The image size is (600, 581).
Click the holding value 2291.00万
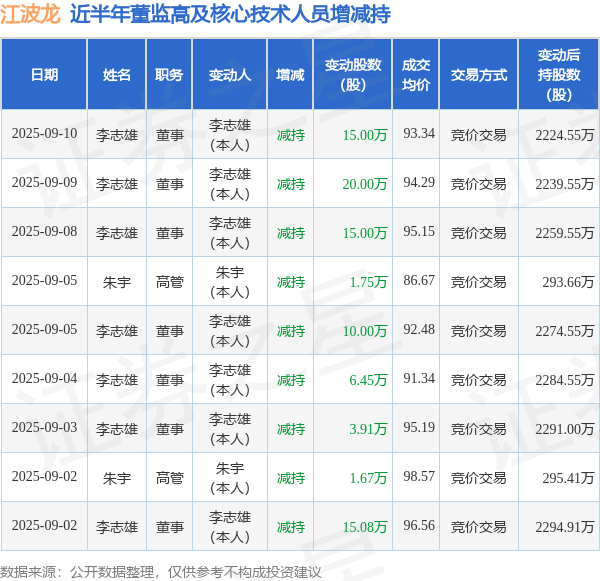(564, 429)
